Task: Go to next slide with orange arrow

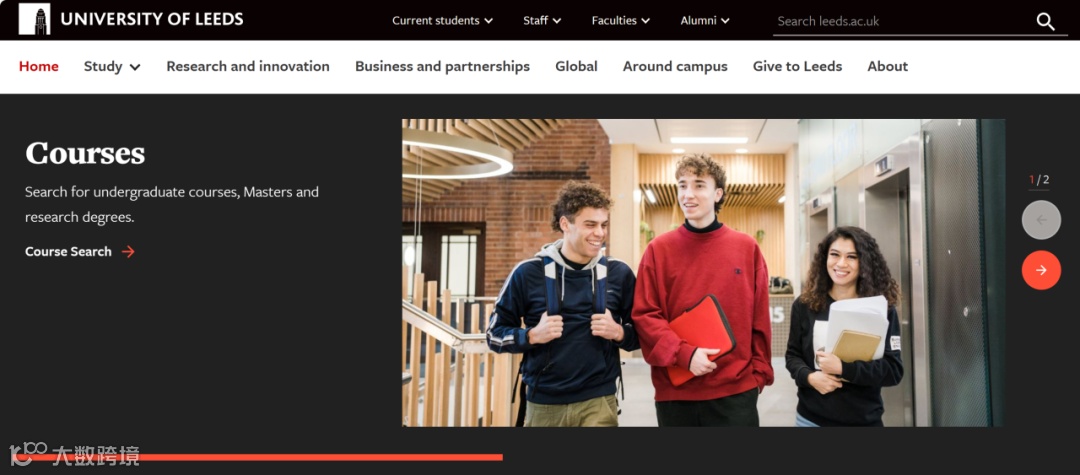Action: tap(1041, 270)
